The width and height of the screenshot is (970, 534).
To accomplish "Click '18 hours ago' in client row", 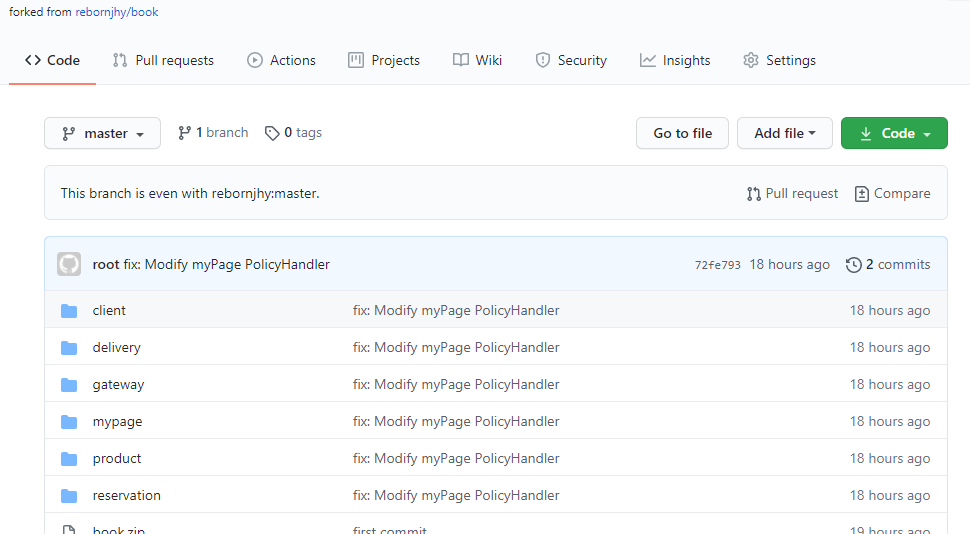I will tap(890, 310).
